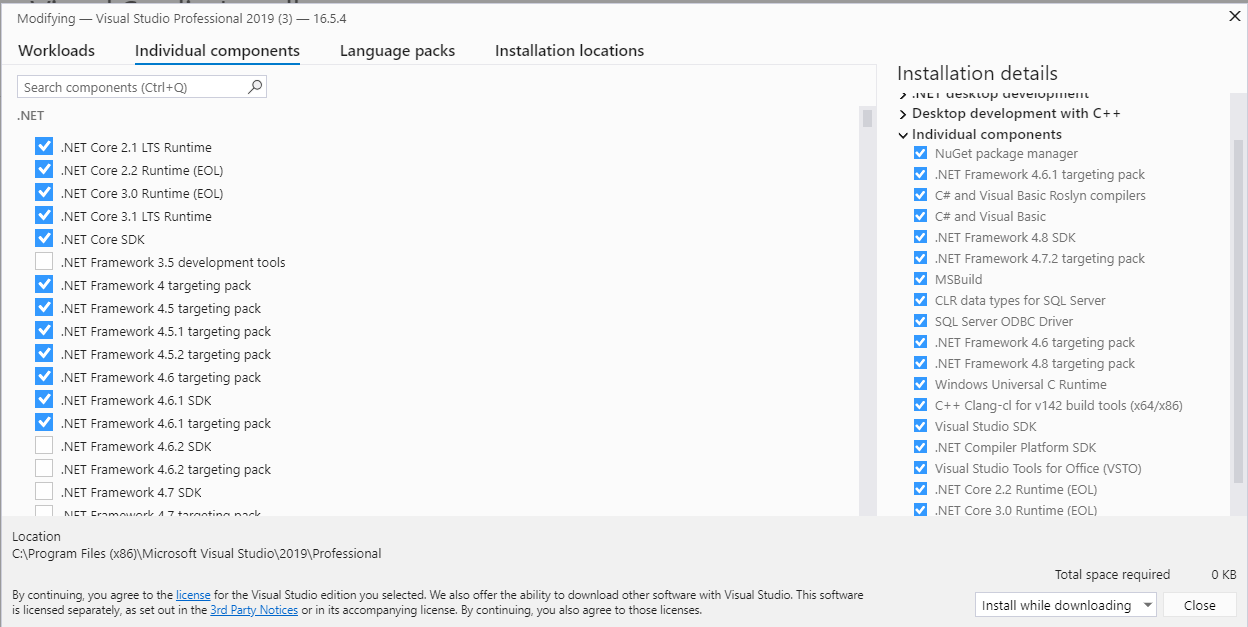Check .NET Framework 4.6.2 SDK
Screen dimensions: 1248x627
tap(44, 445)
